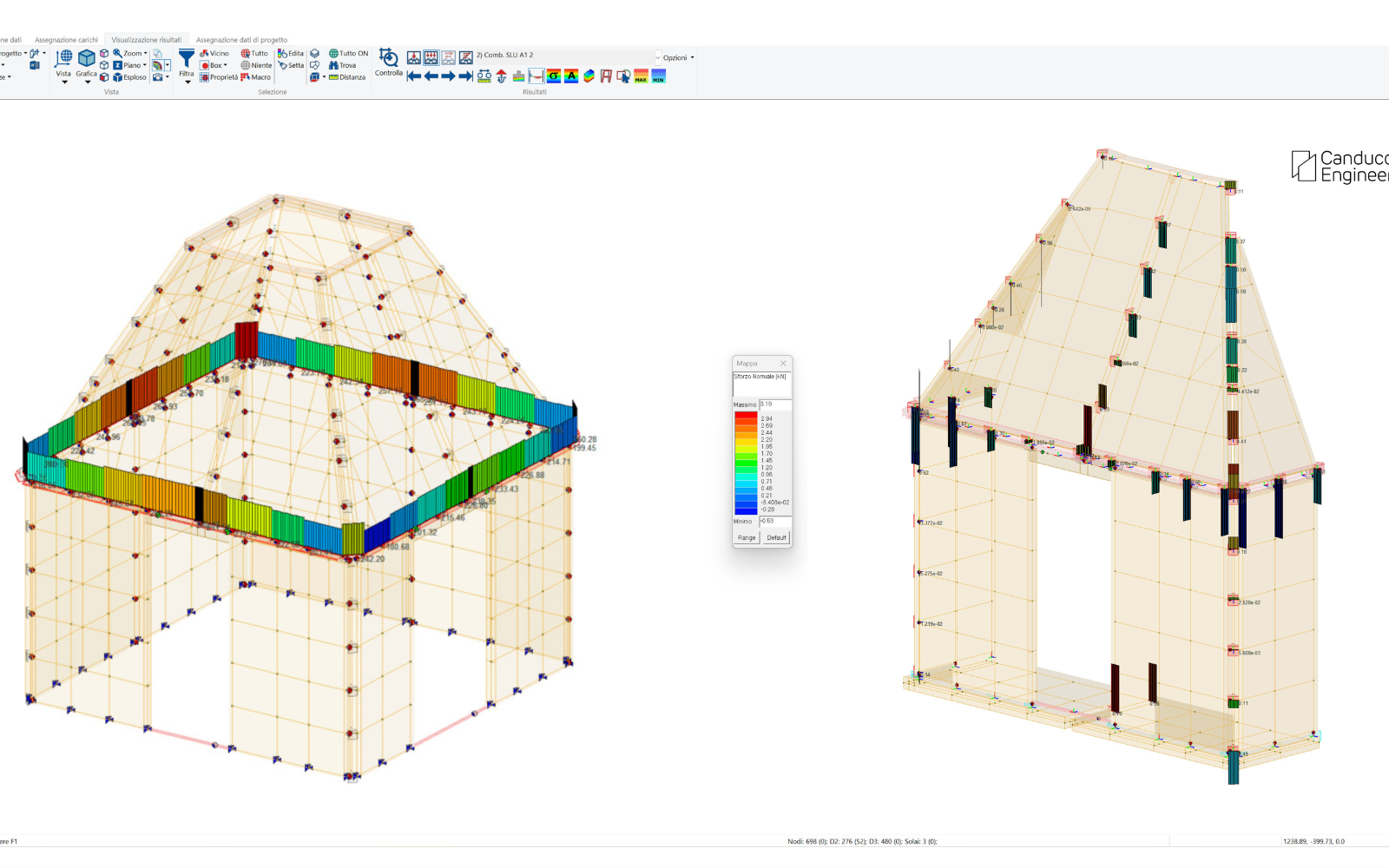This screenshot has height=868, width=1389.
Task: Toggle Tutto ON visibility
Action: (348, 53)
